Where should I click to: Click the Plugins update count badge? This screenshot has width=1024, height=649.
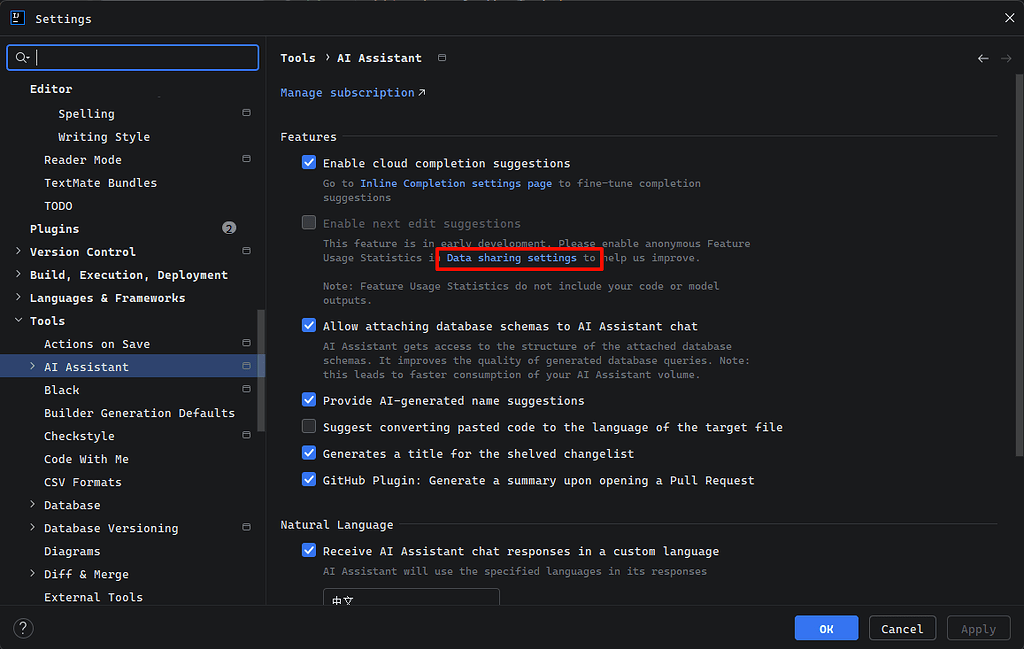tap(229, 228)
